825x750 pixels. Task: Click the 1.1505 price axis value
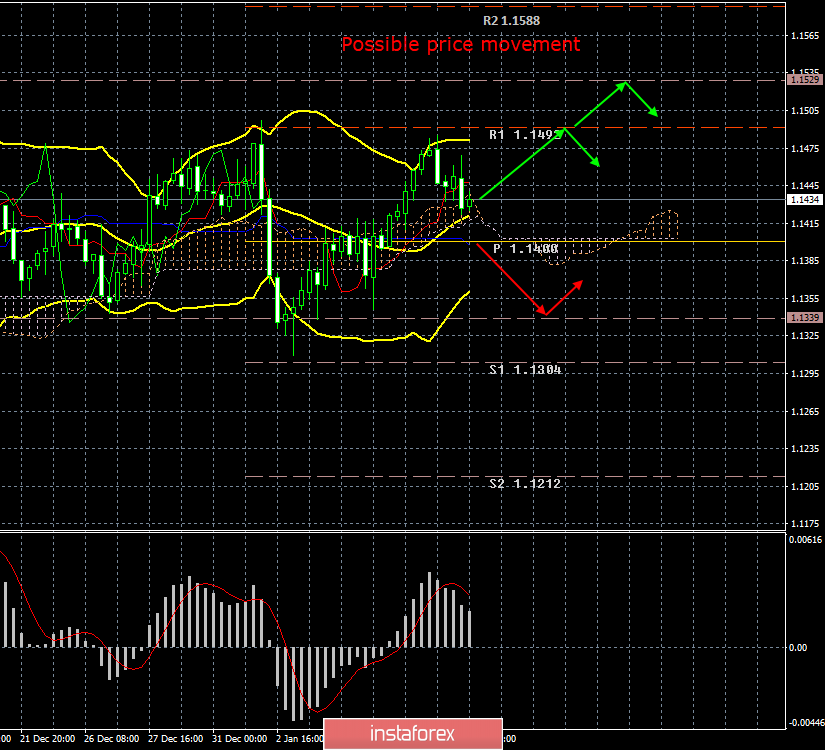point(805,111)
